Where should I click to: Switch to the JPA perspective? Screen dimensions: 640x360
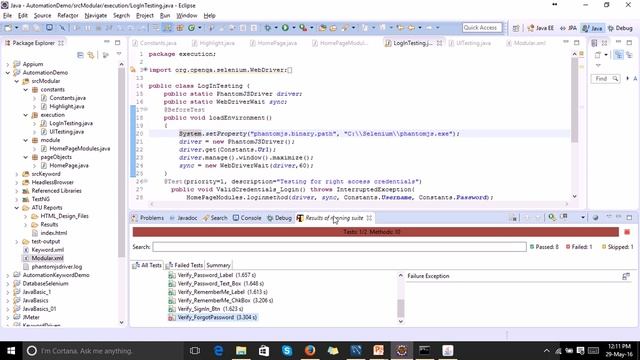point(568,28)
